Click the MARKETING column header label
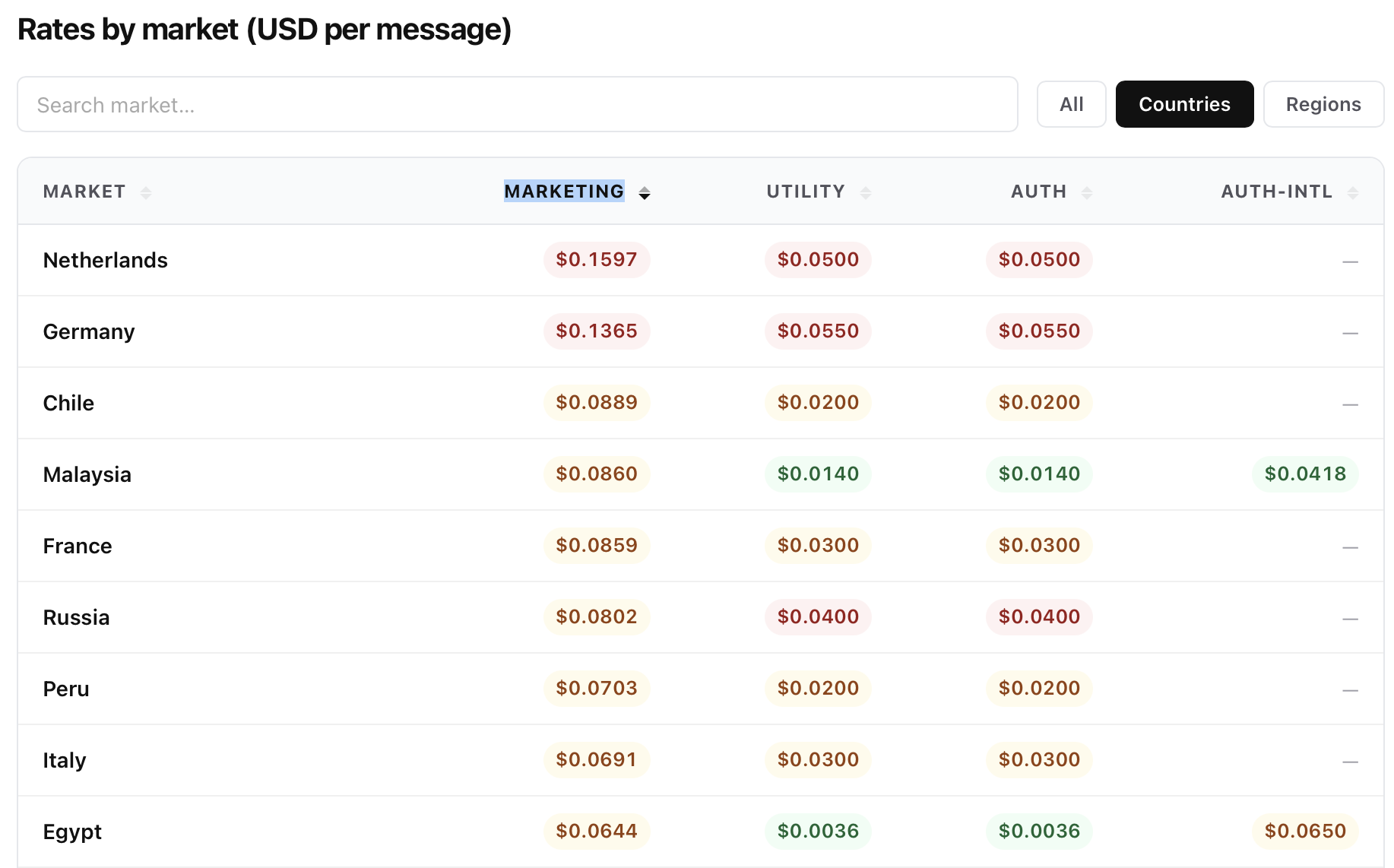 tap(564, 192)
